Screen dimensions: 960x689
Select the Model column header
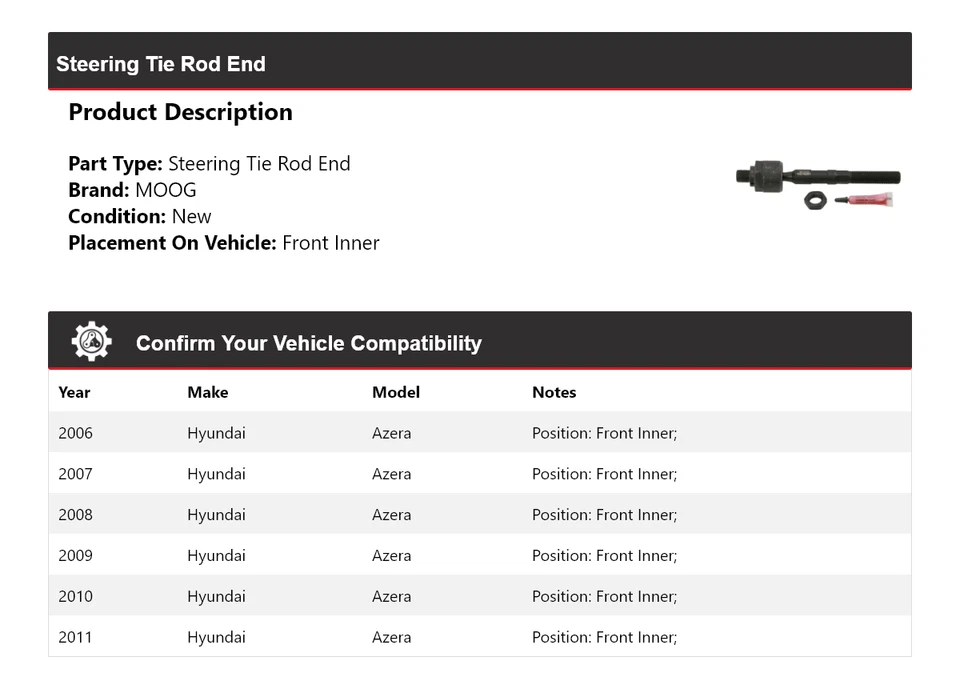(x=395, y=392)
